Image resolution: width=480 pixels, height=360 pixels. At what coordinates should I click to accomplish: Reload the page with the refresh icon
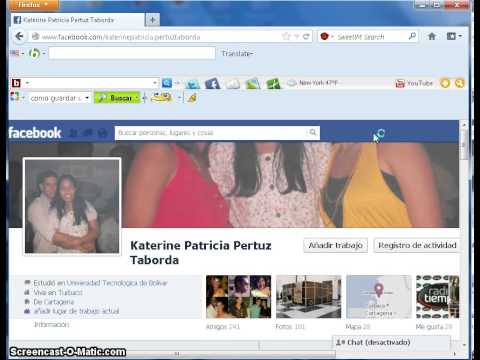[306, 36]
